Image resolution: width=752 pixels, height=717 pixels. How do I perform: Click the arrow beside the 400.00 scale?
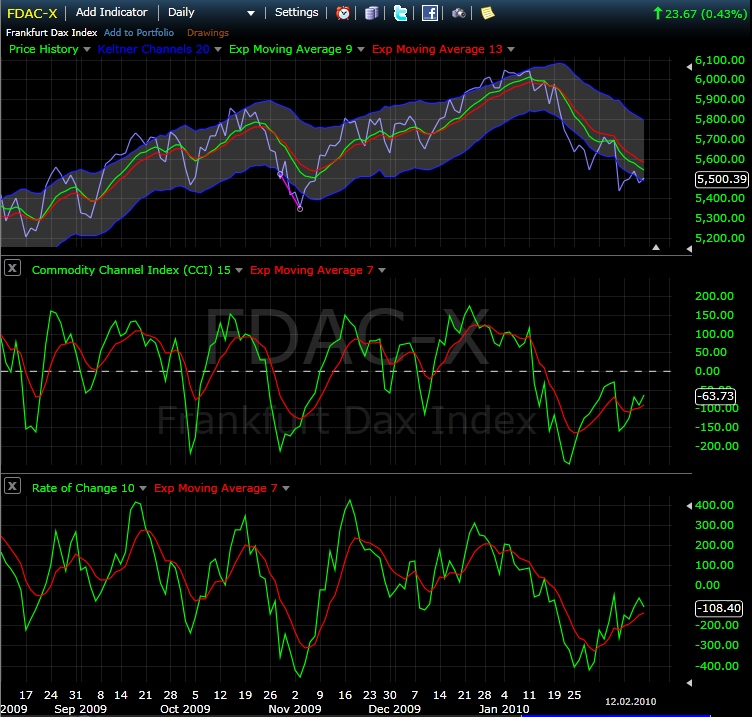pos(689,505)
